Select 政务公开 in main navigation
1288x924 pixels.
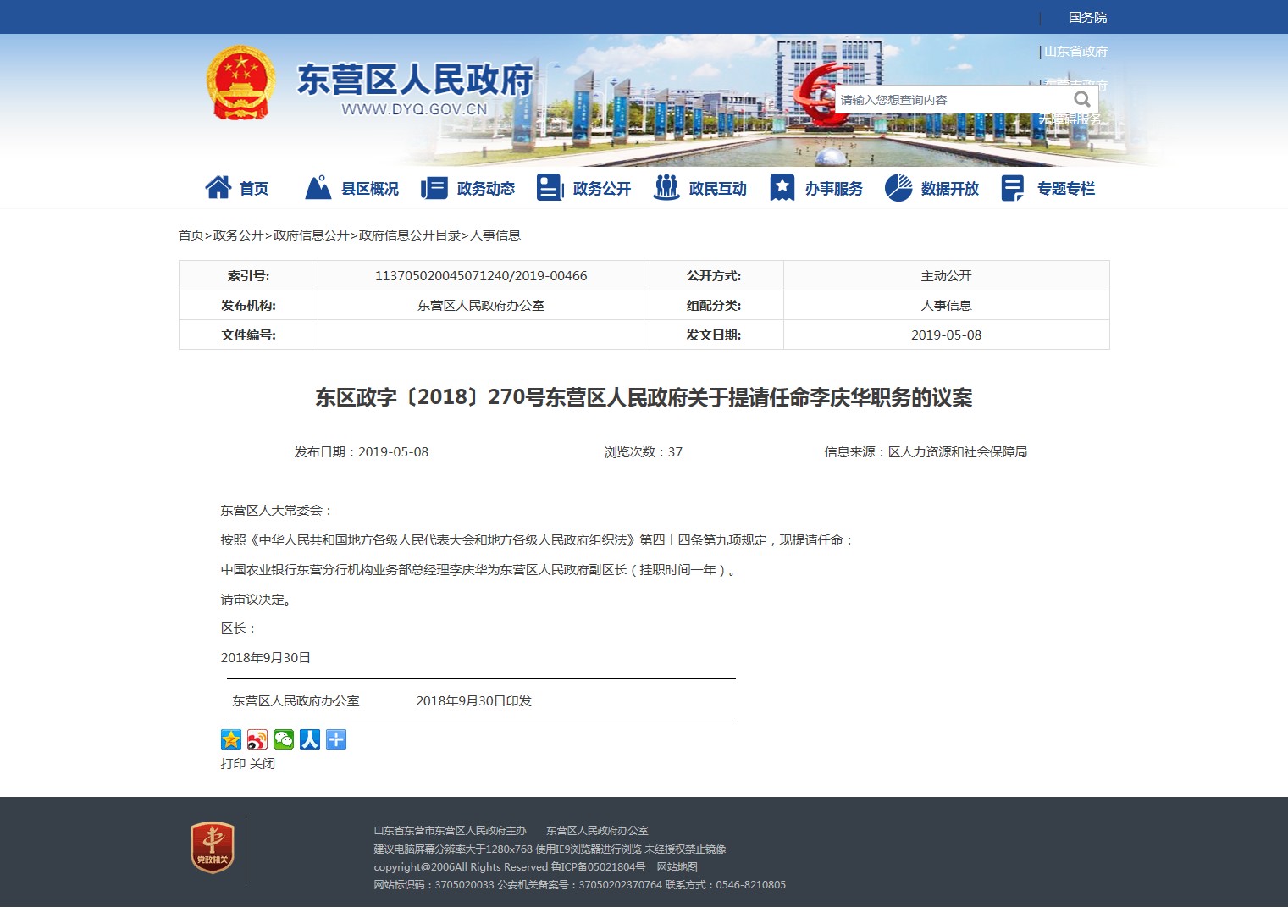coord(584,188)
